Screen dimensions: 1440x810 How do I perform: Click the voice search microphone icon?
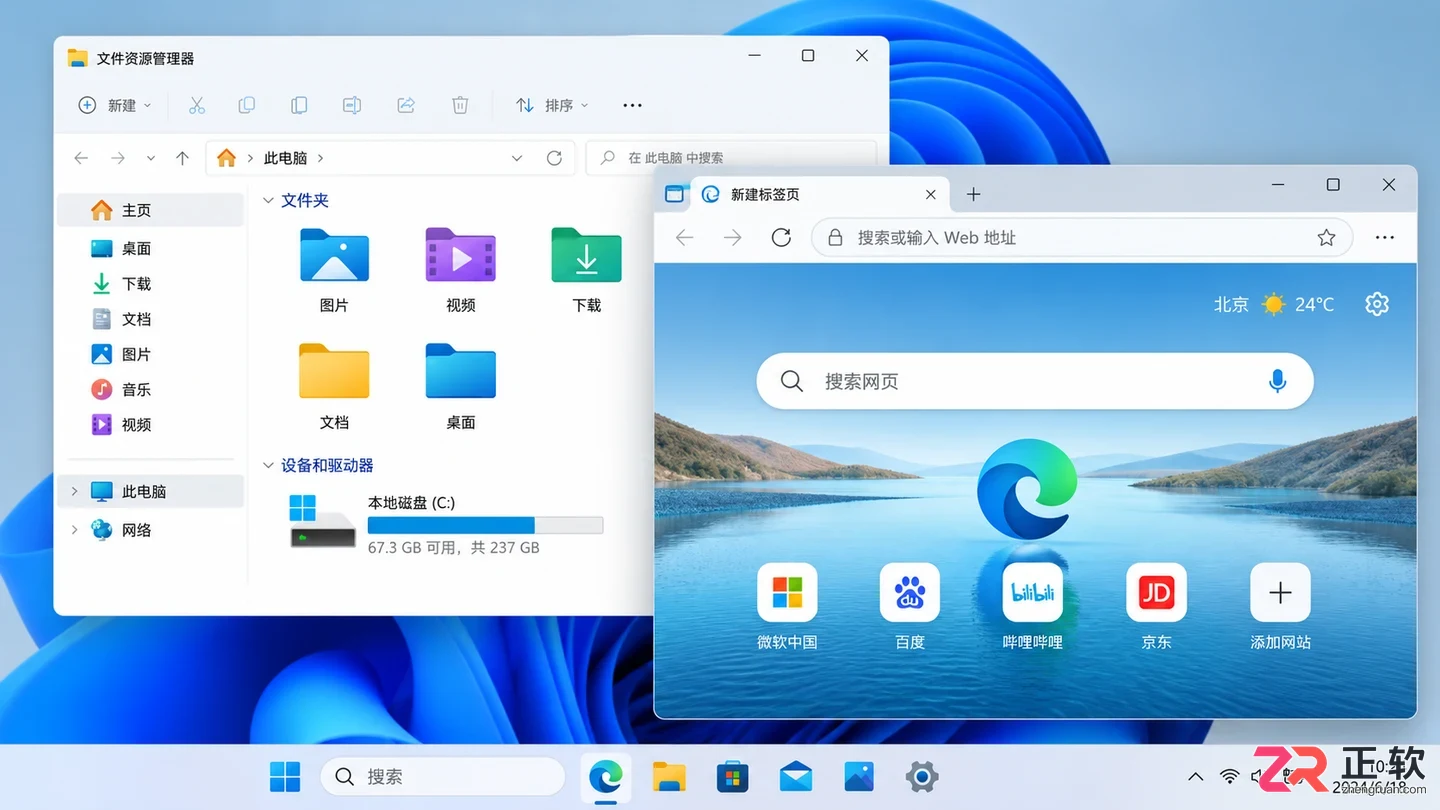1277,381
